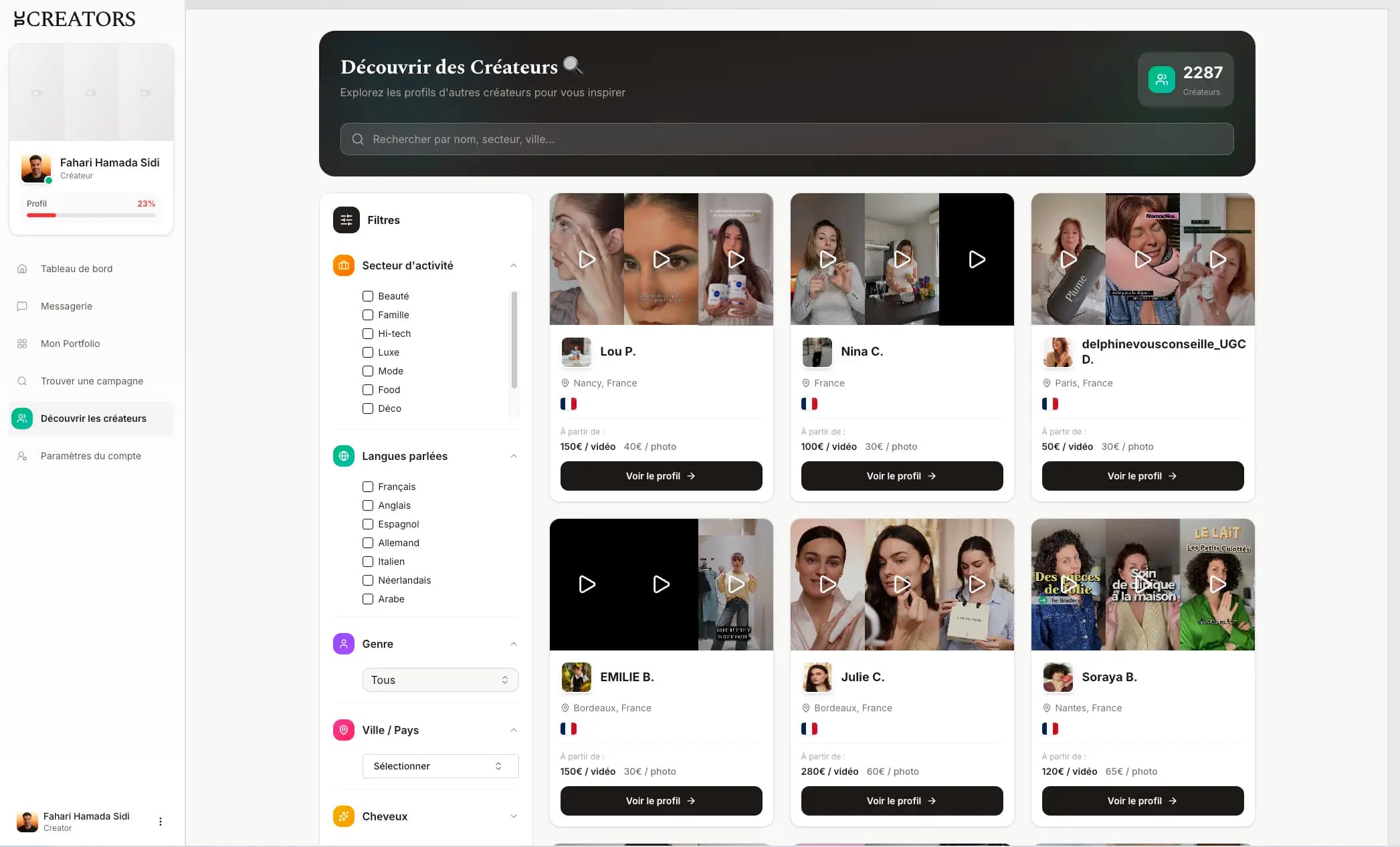
Task: Click the creator search input field
Action: [x=787, y=139]
